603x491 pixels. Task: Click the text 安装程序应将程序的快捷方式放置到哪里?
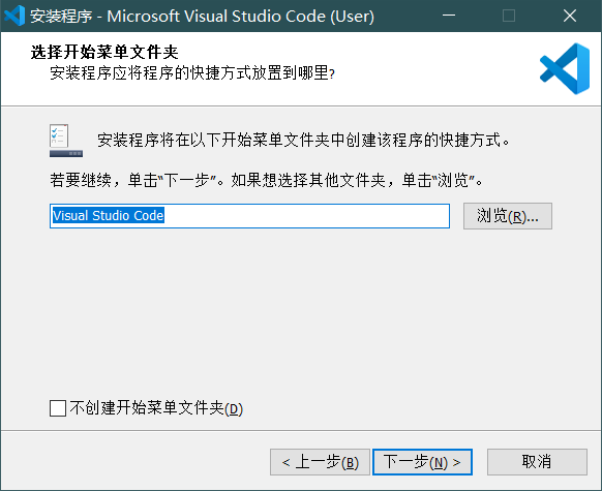[x=192, y=73]
